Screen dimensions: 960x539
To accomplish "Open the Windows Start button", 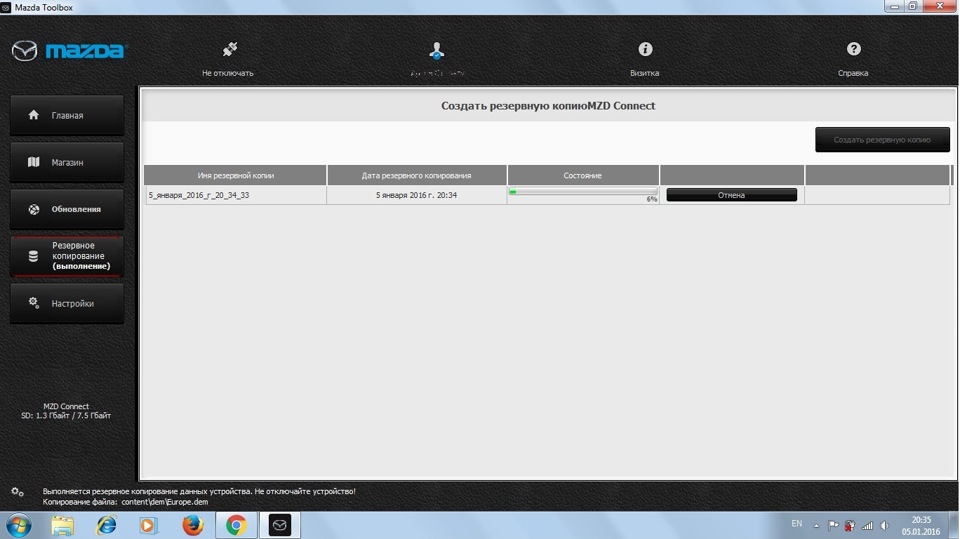I will pos(18,526).
